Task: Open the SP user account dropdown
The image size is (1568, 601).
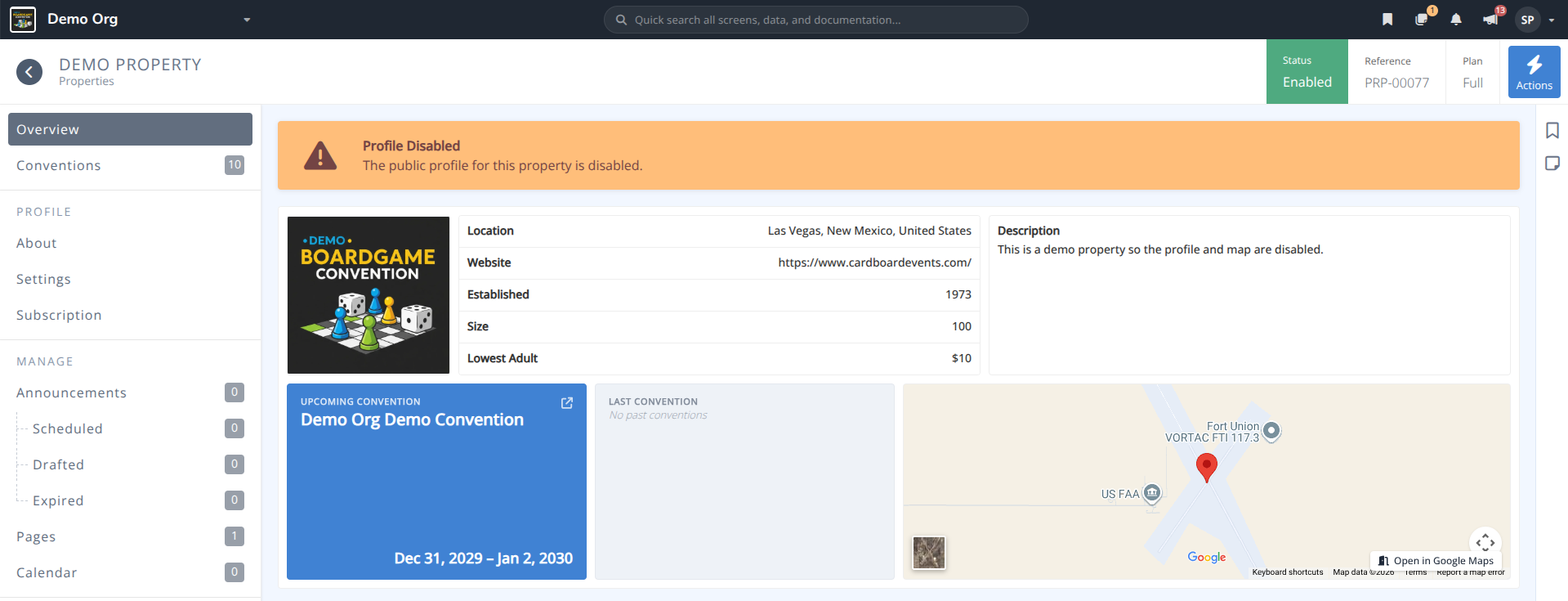Action: pos(1536,20)
